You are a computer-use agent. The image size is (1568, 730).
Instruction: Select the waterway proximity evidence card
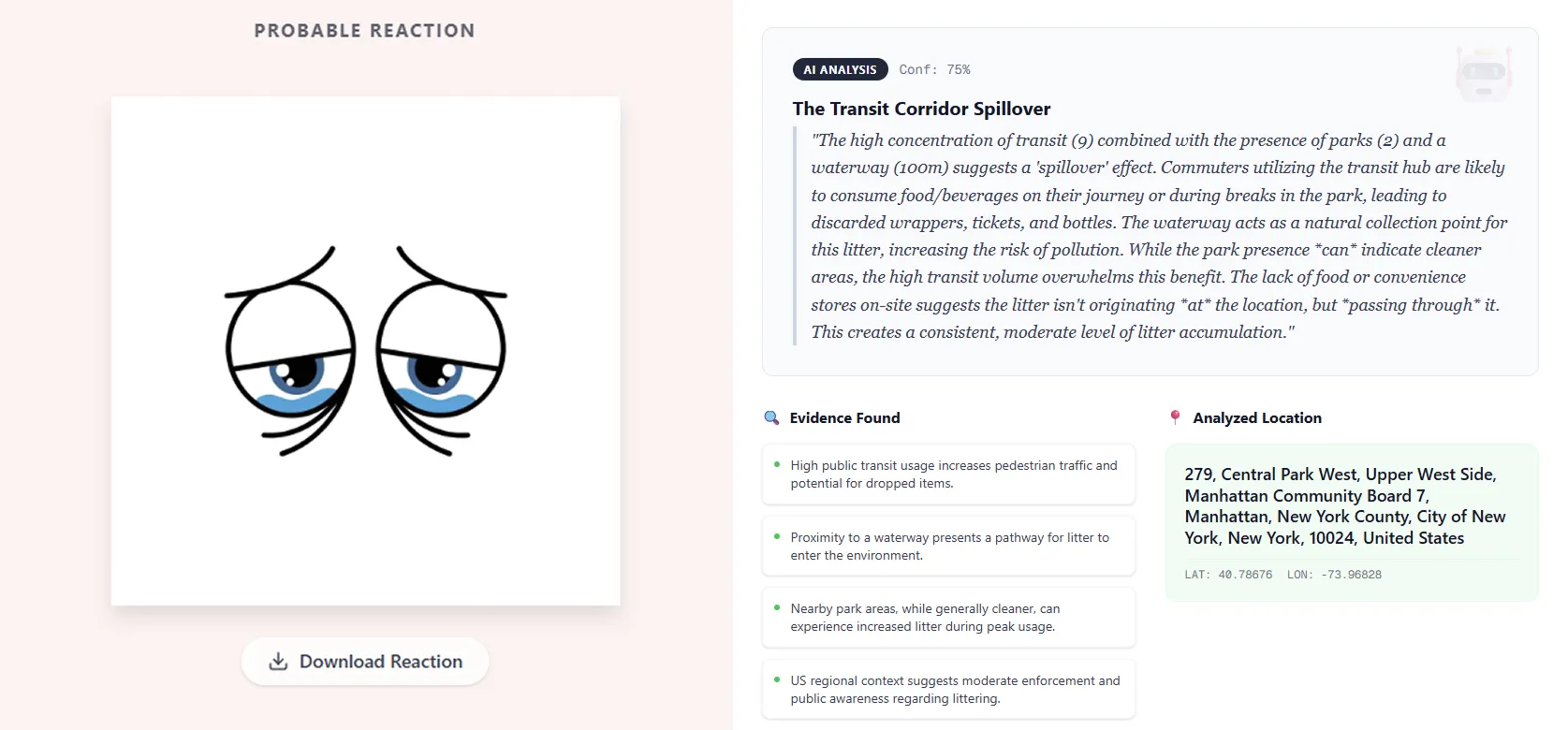click(x=948, y=547)
